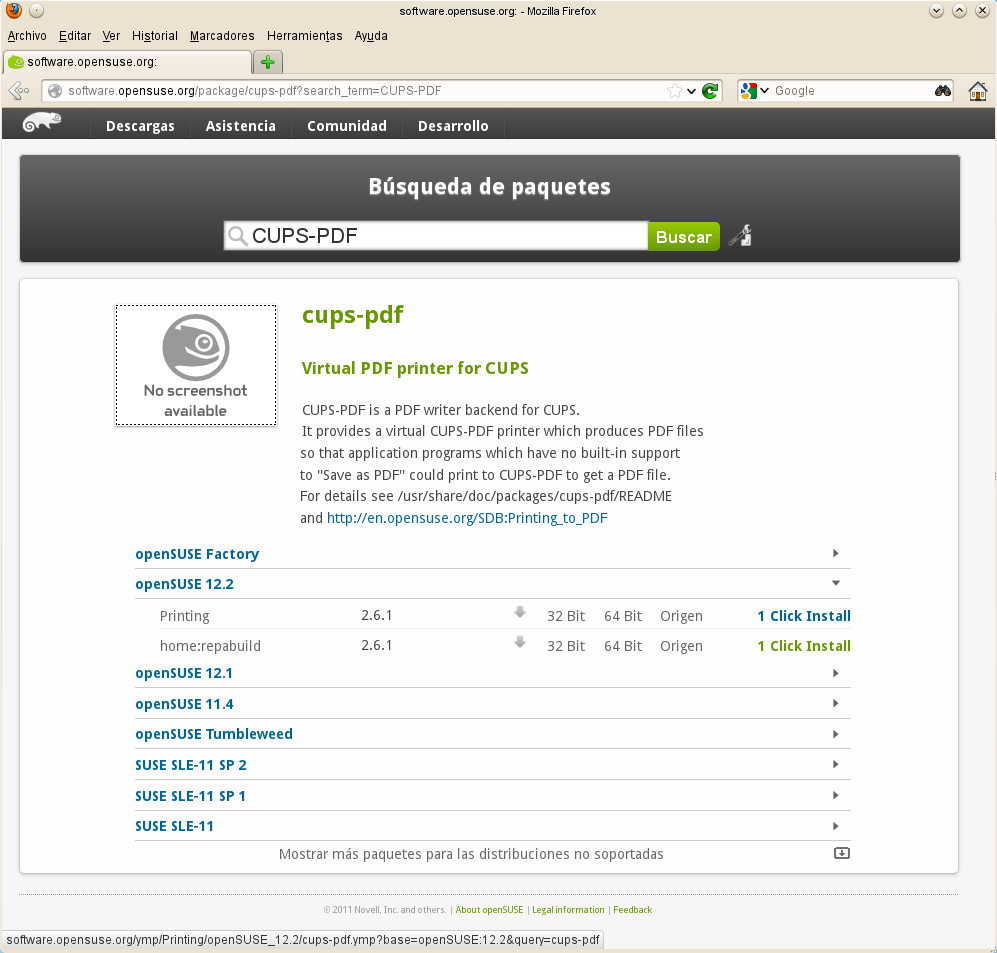Click the 'No screenshot available' thumbnail

coord(196,365)
